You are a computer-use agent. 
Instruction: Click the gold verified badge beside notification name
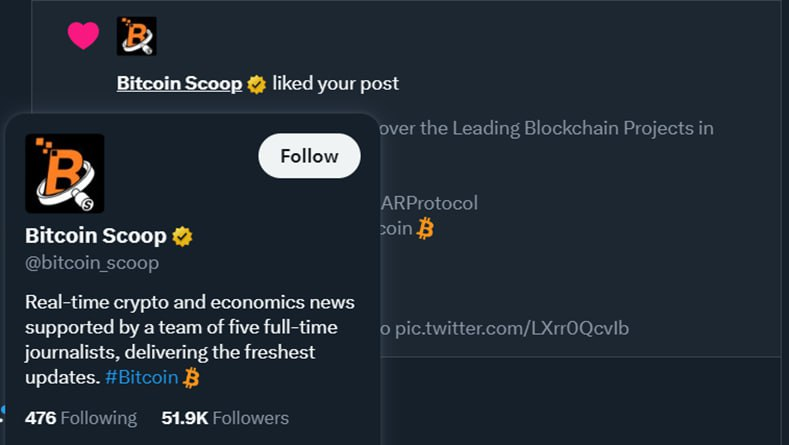tap(257, 84)
